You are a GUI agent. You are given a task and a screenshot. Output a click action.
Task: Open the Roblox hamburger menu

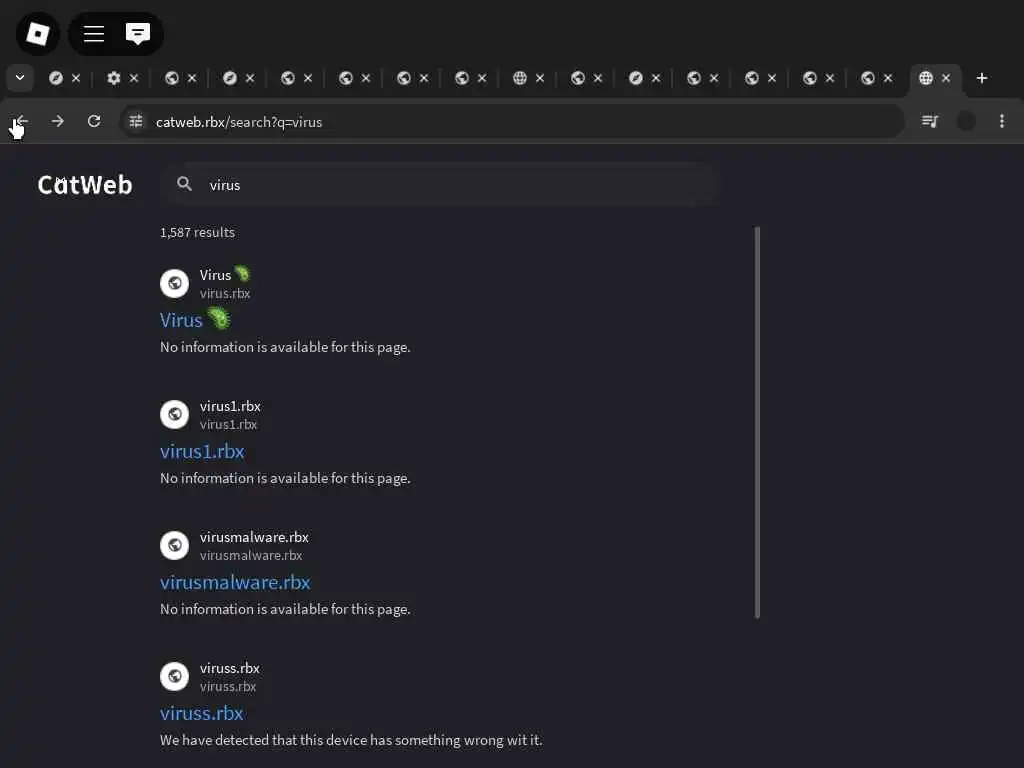click(x=94, y=34)
